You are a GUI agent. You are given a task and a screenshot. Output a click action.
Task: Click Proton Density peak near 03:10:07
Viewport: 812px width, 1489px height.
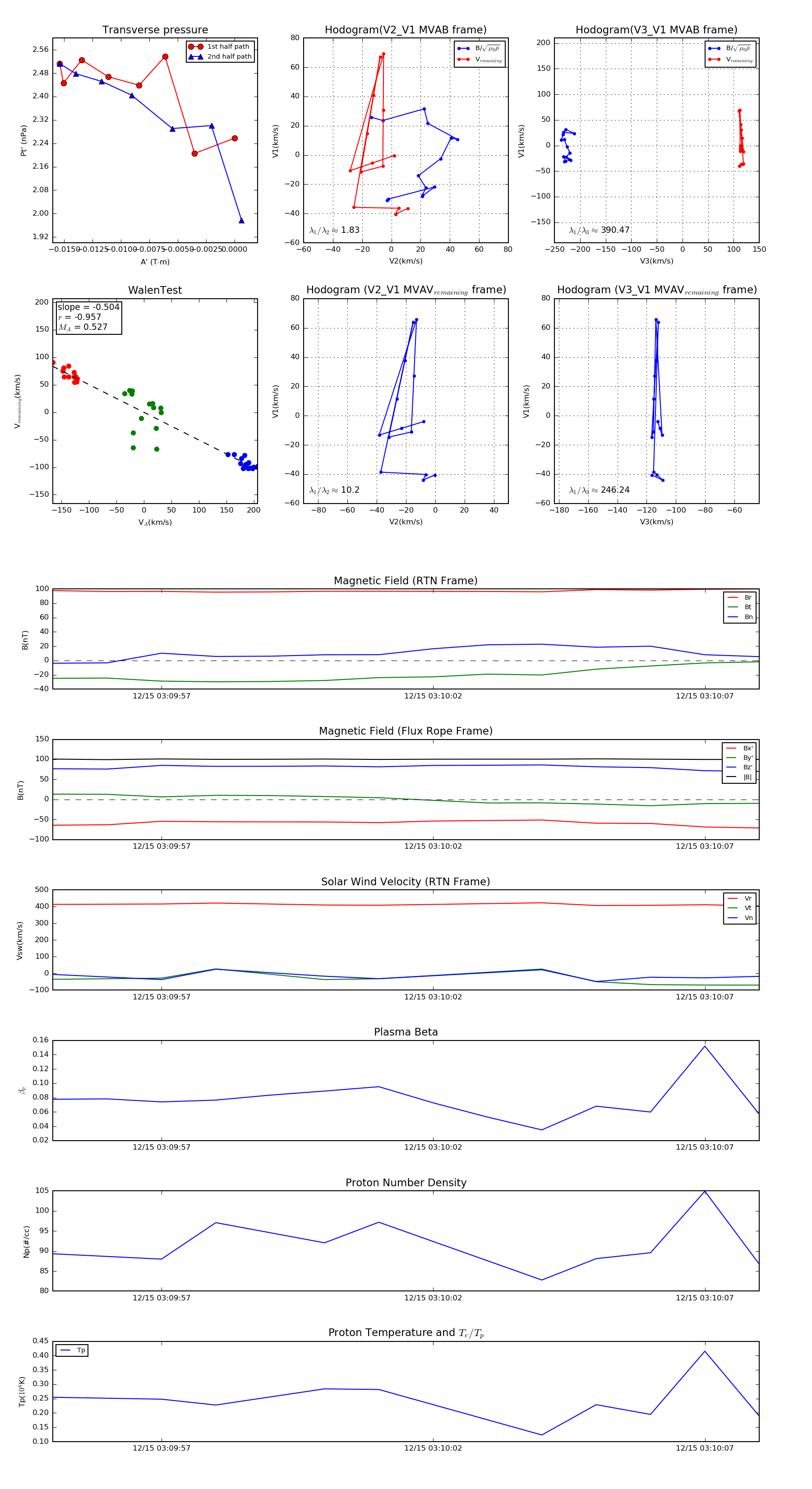tap(705, 1191)
